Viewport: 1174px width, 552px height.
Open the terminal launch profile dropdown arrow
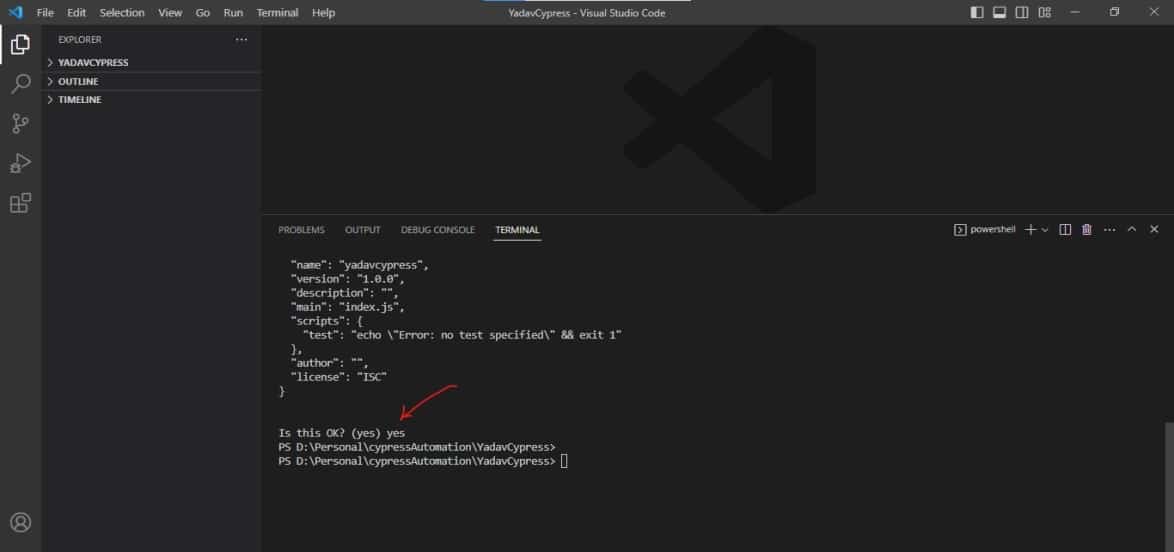click(1045, 230)
